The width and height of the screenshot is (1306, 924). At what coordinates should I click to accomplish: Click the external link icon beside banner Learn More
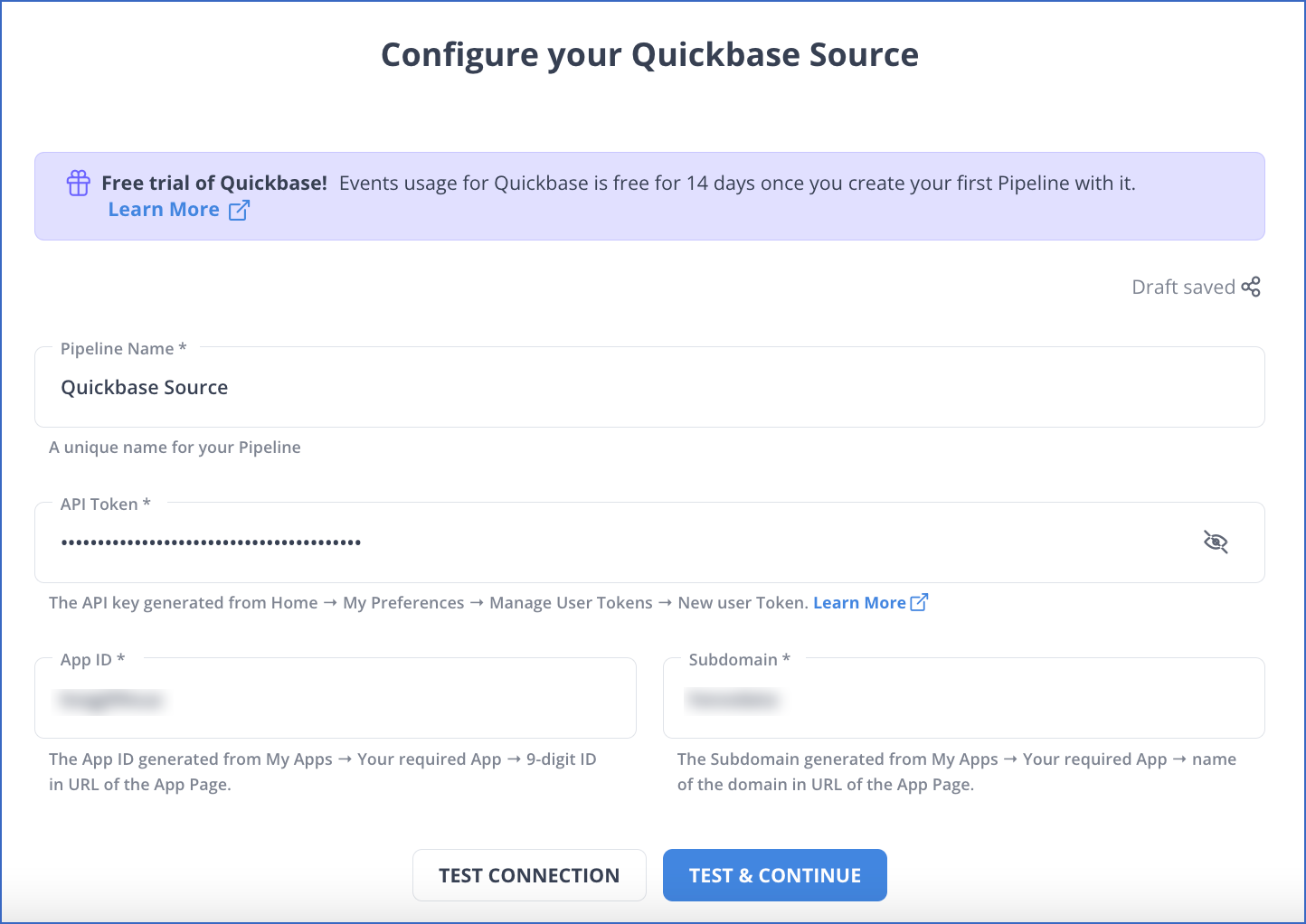tap(239, 209)
